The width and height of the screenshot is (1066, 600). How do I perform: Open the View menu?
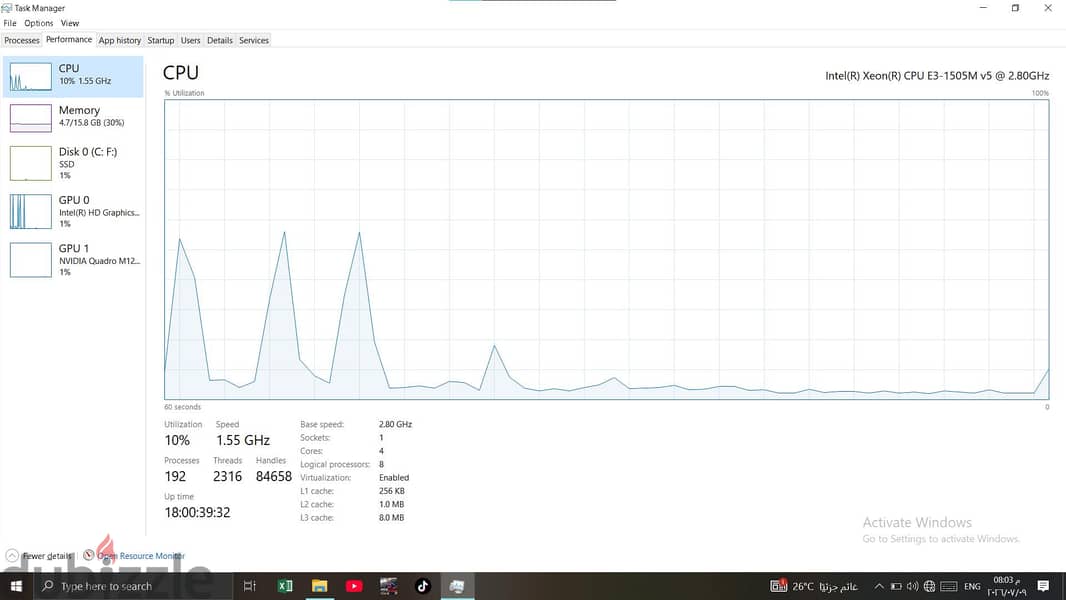click(x=70, y=23)
